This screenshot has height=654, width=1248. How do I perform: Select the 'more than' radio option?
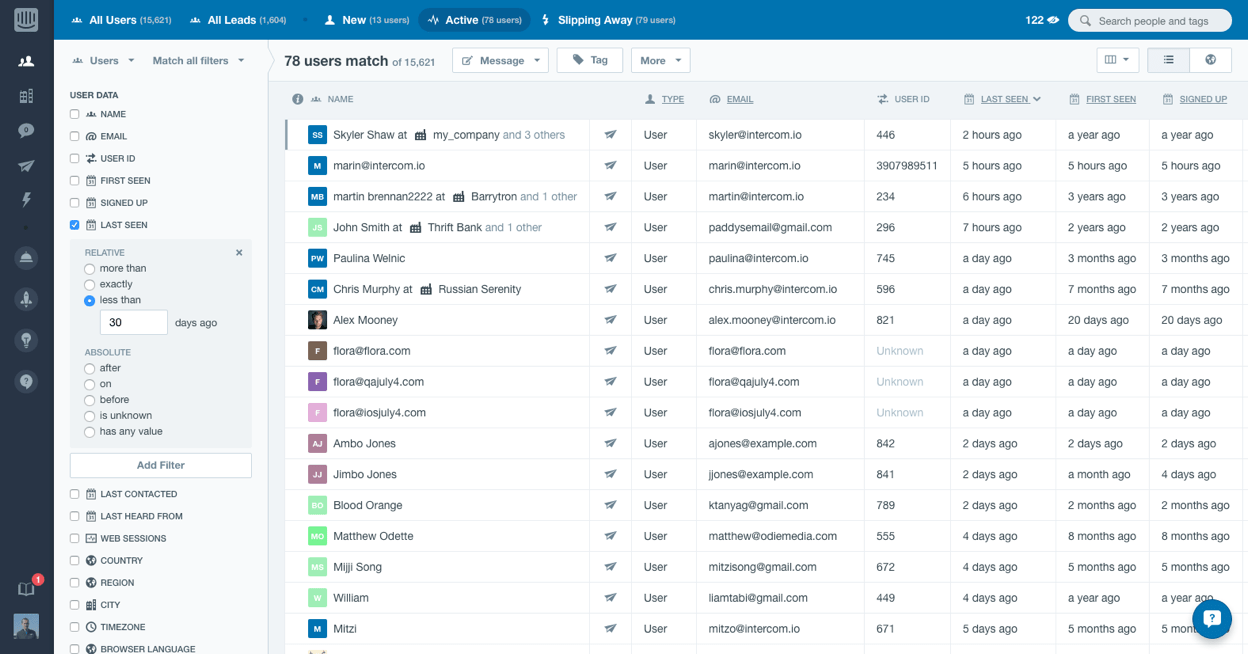[89, 268]
